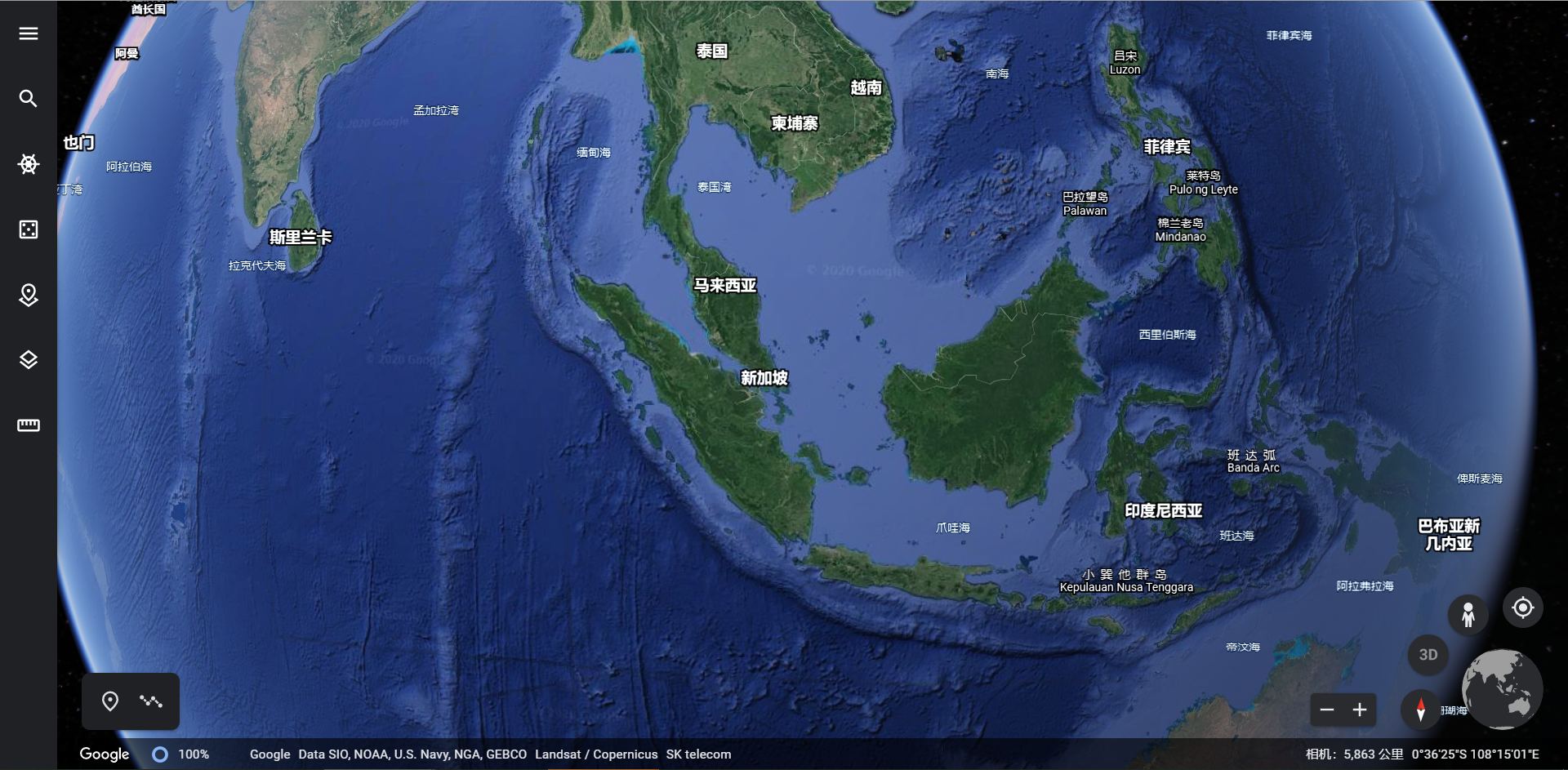Viewport: 1568px width, 770px height.
Task: Draw a line or shape path tool
Action: point(151,701)
